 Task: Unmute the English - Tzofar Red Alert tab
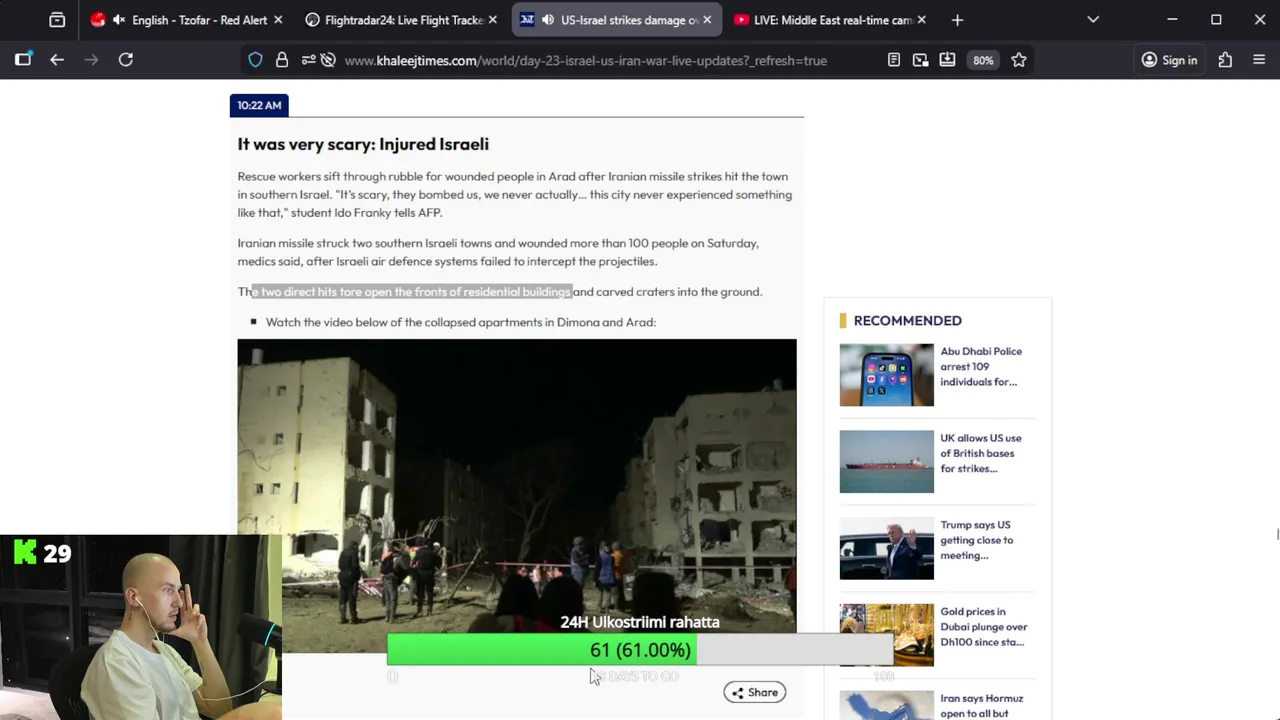[119, 20]
